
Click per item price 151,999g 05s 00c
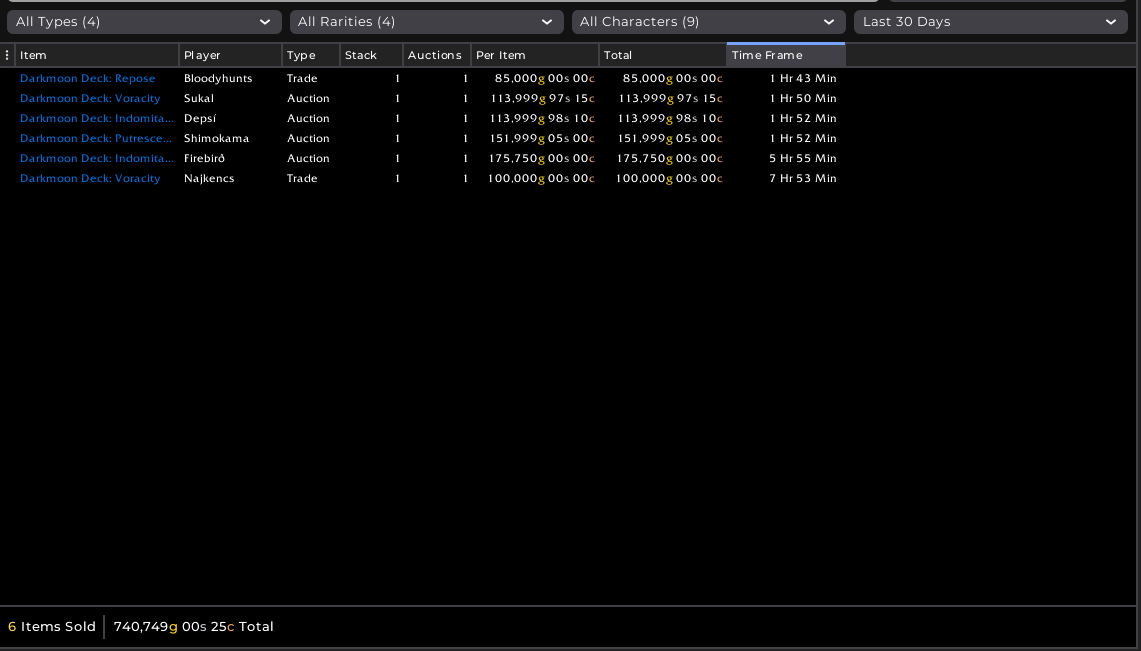tap(542, 138)
